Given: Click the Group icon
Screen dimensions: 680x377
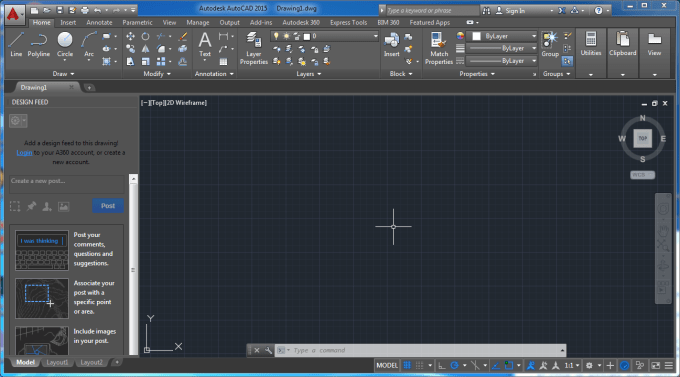Looking at the screenshot, I should point(550,44).
